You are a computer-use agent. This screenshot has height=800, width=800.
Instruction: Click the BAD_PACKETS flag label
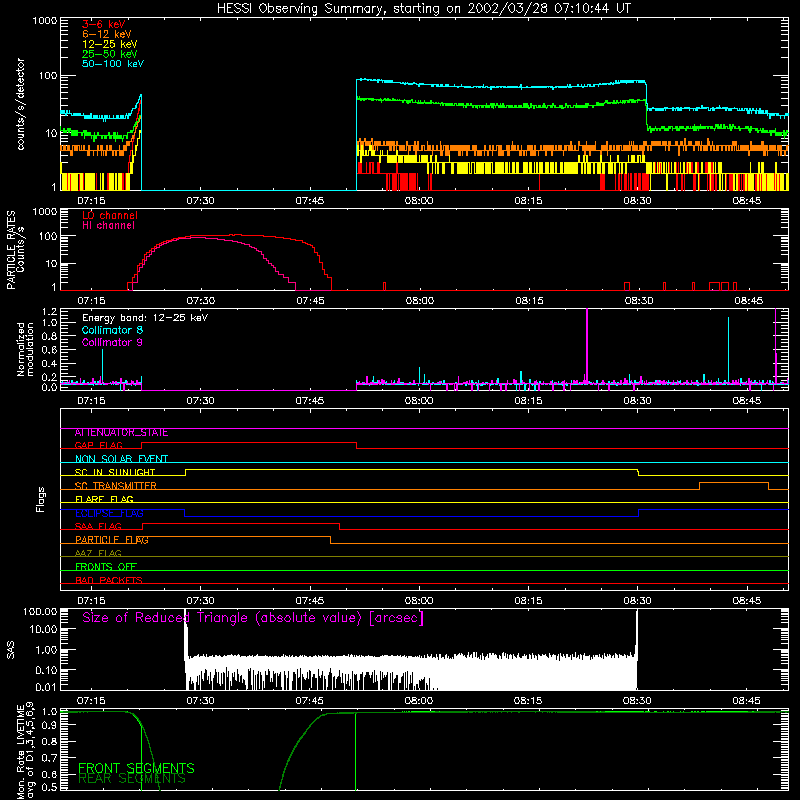tap(109, 581)
